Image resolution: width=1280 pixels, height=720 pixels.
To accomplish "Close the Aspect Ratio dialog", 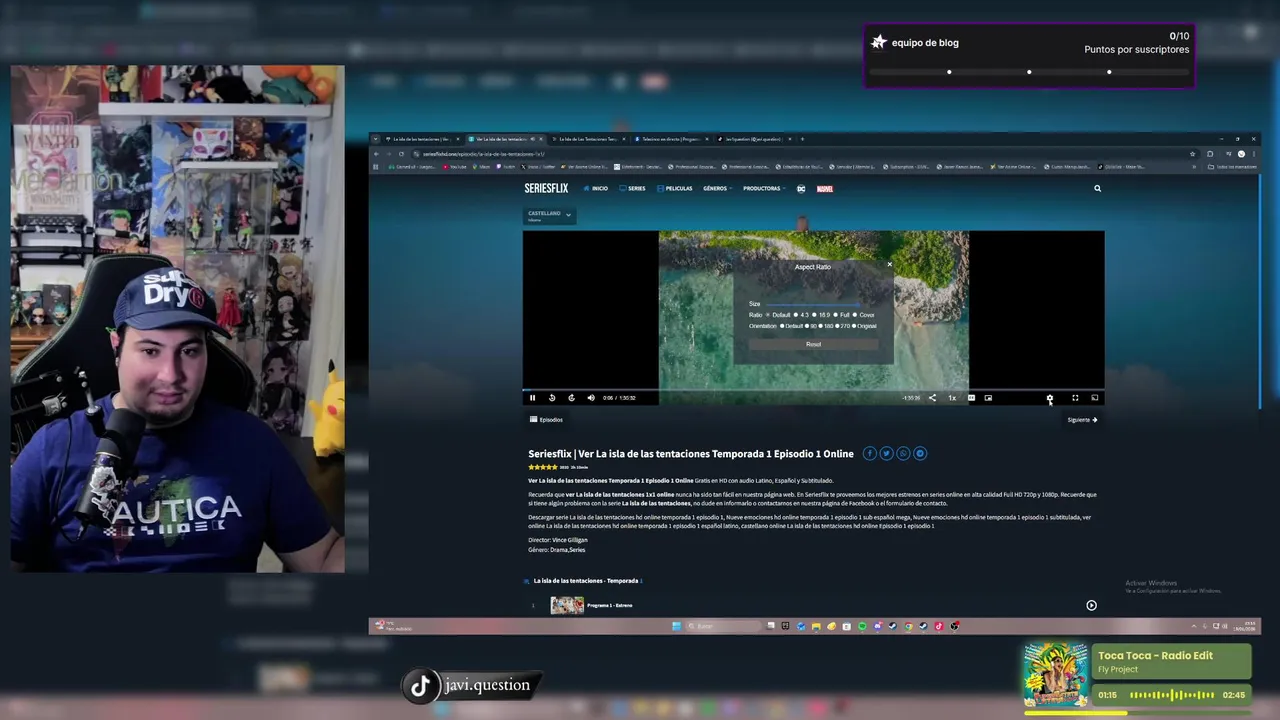I will tap(889, 264).
